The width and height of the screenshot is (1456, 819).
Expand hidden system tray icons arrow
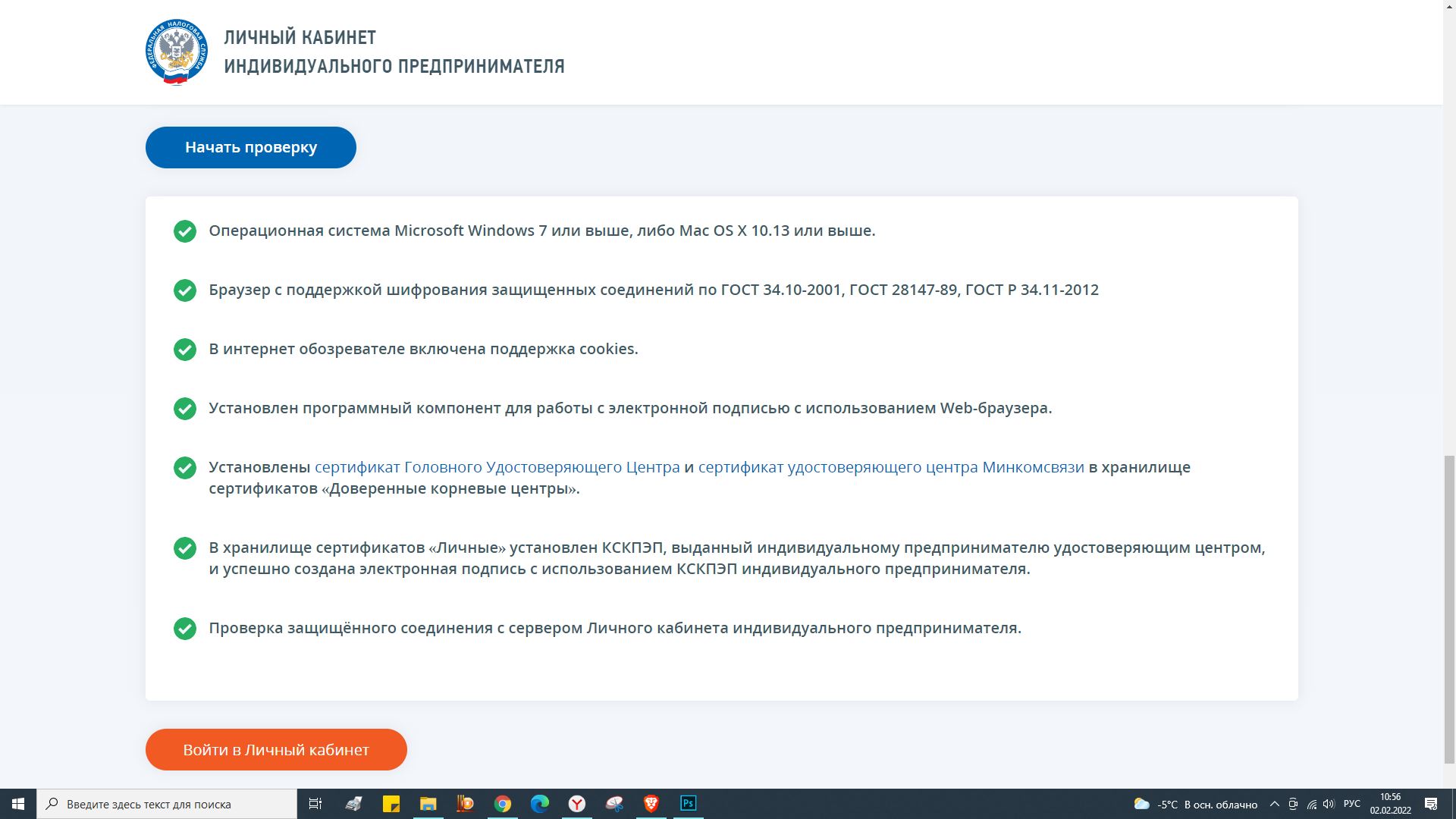pyautogui.click(x=1274, y=804)
